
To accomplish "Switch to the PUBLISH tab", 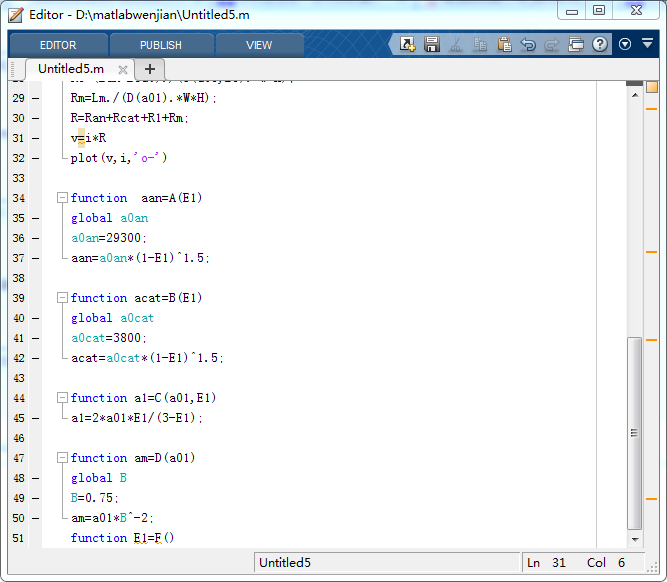I will coord(161,45).
